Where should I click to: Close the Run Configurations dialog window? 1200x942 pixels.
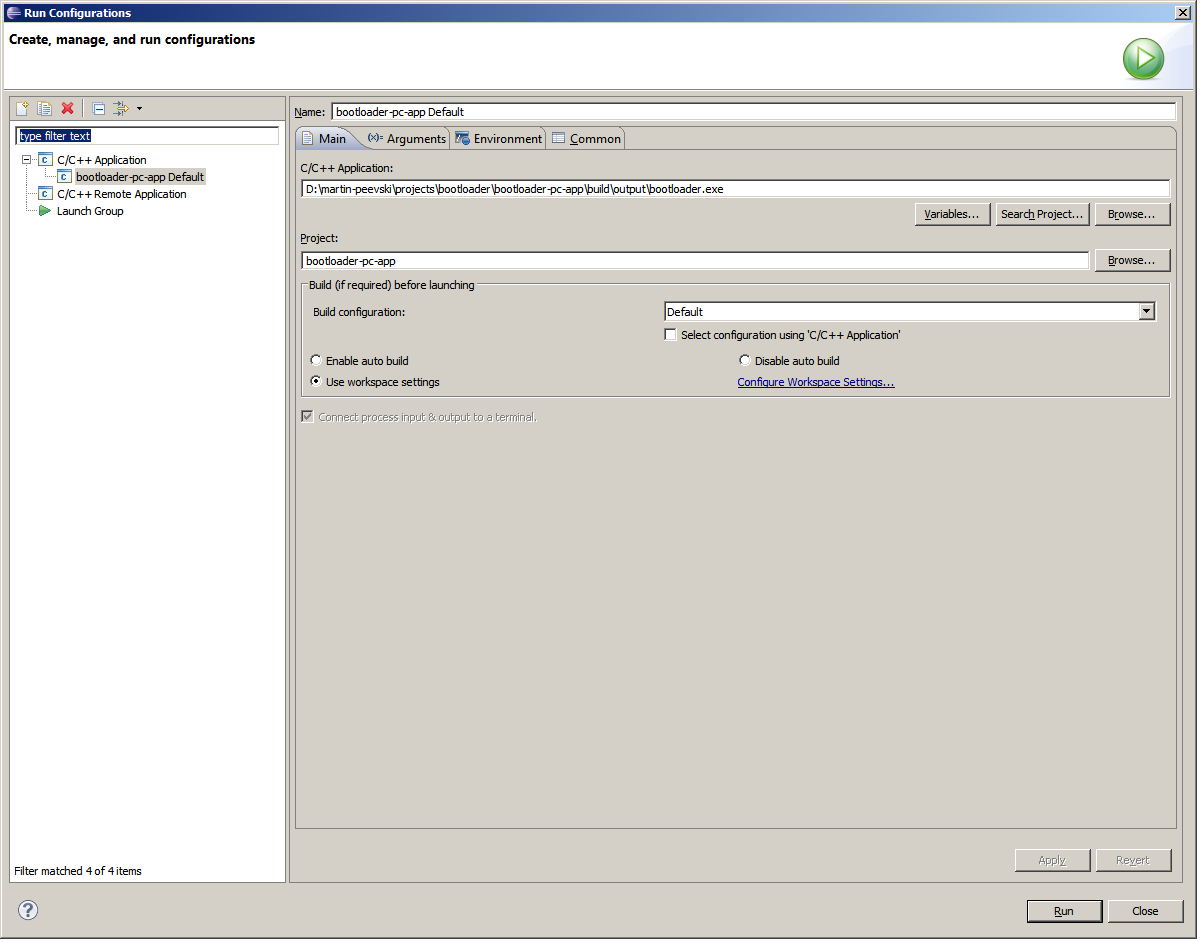[1182, 12]
